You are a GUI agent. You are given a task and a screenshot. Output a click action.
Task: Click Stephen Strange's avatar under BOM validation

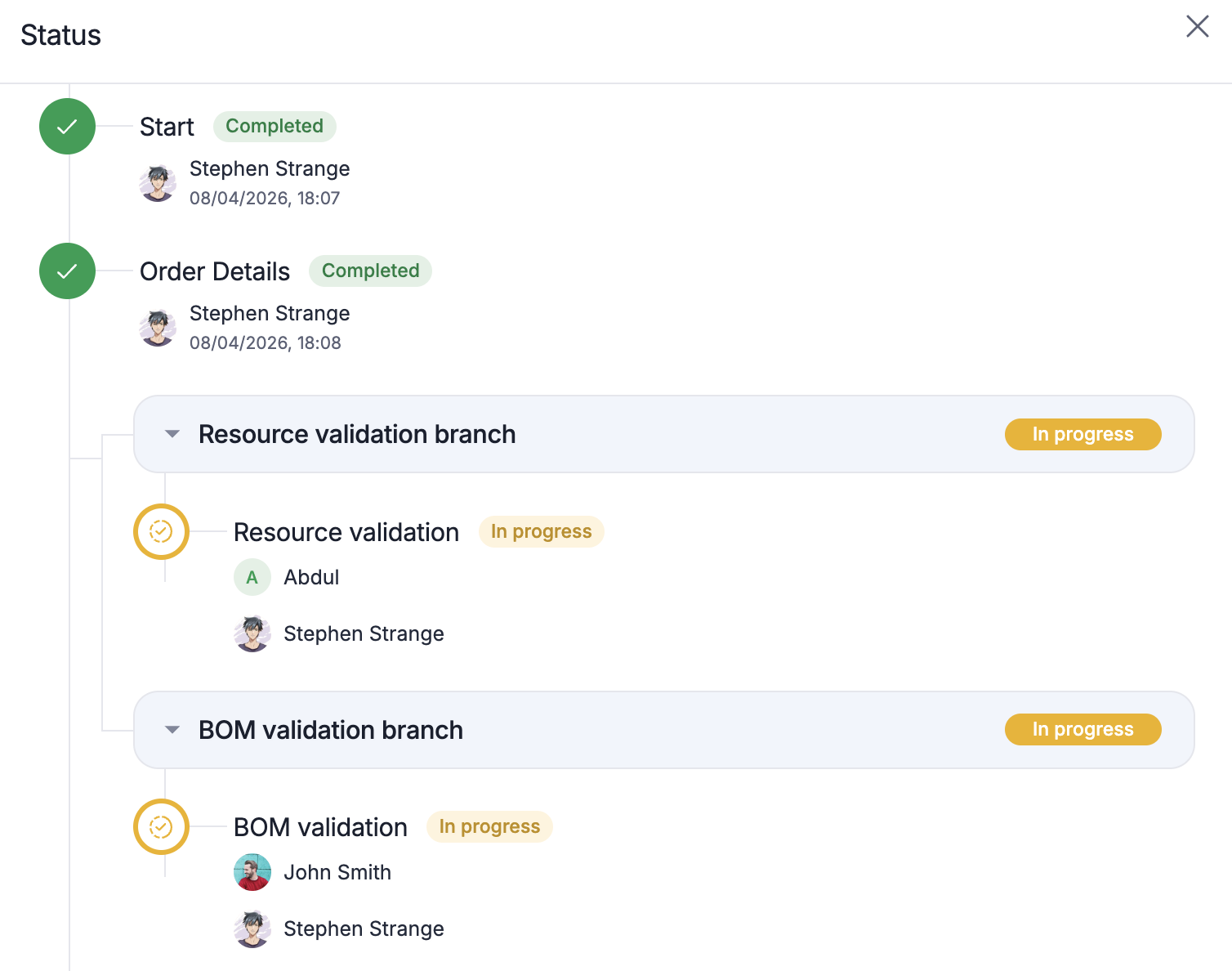[252, 929]
